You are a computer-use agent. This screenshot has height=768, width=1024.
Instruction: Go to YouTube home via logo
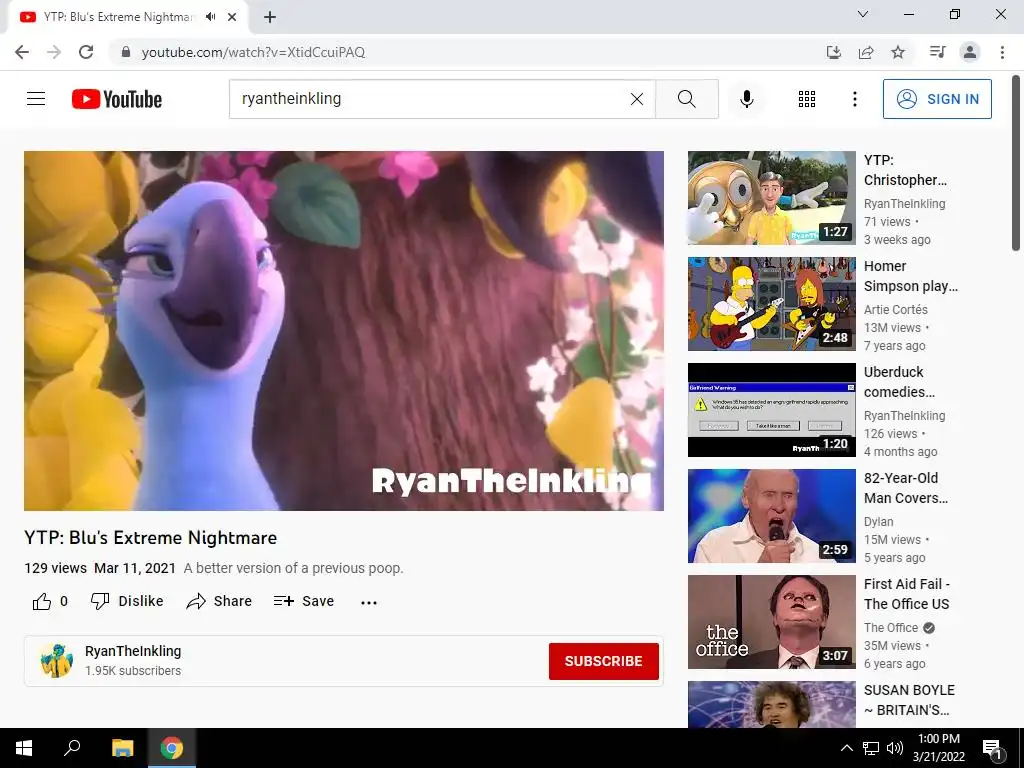click(x=117, y=99)
